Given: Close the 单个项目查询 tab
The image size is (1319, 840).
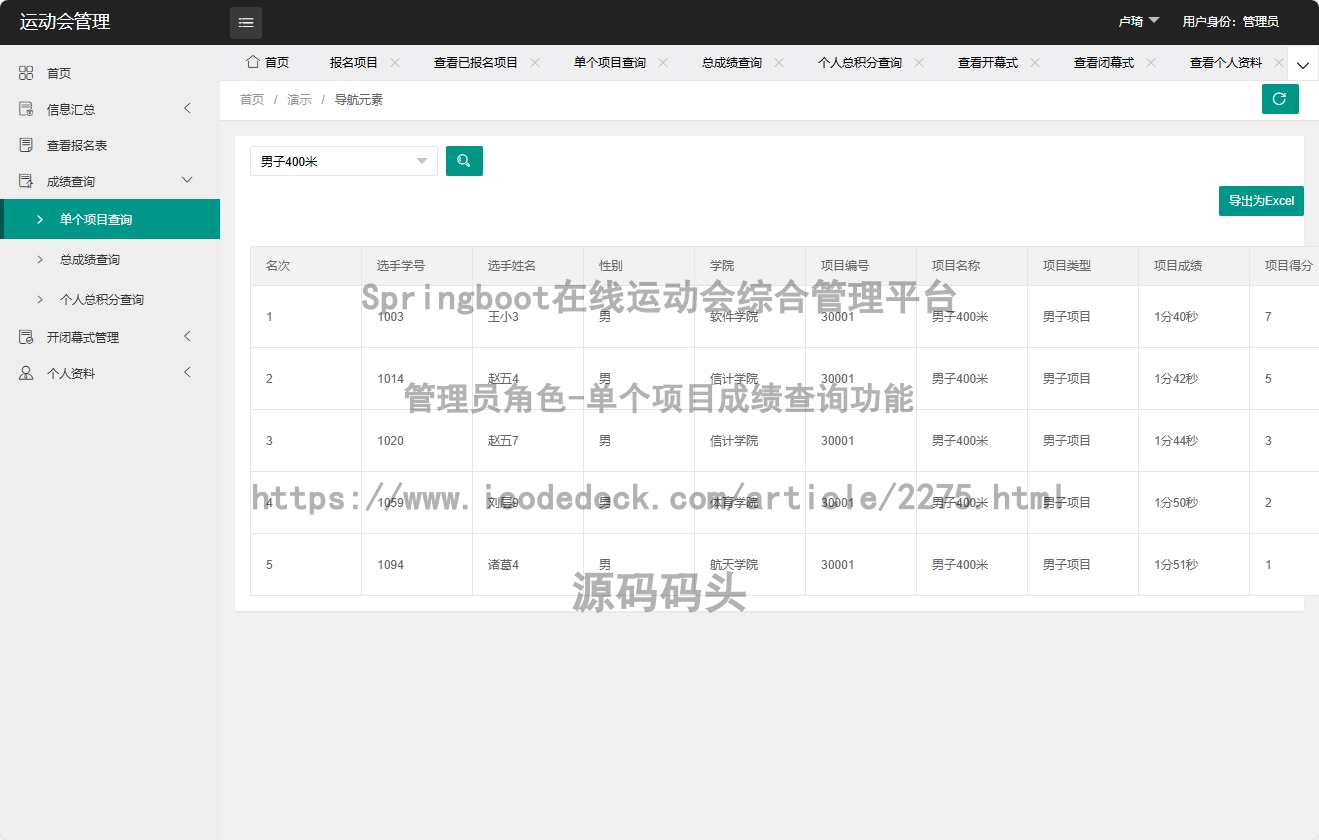Looking at the screenshot, I should tap(663, 62).
